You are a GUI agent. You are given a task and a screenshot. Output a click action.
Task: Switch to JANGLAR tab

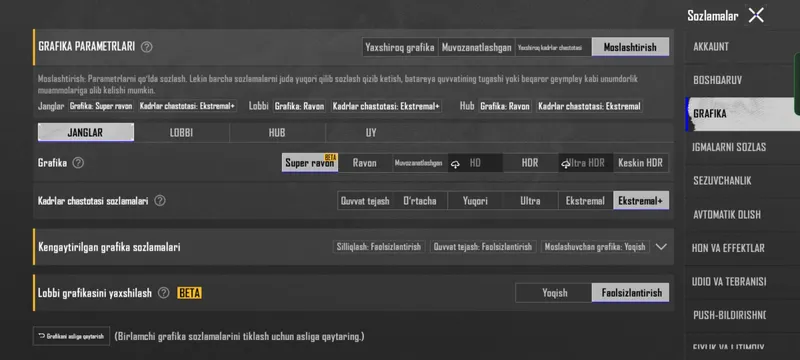tap(86, 133)
